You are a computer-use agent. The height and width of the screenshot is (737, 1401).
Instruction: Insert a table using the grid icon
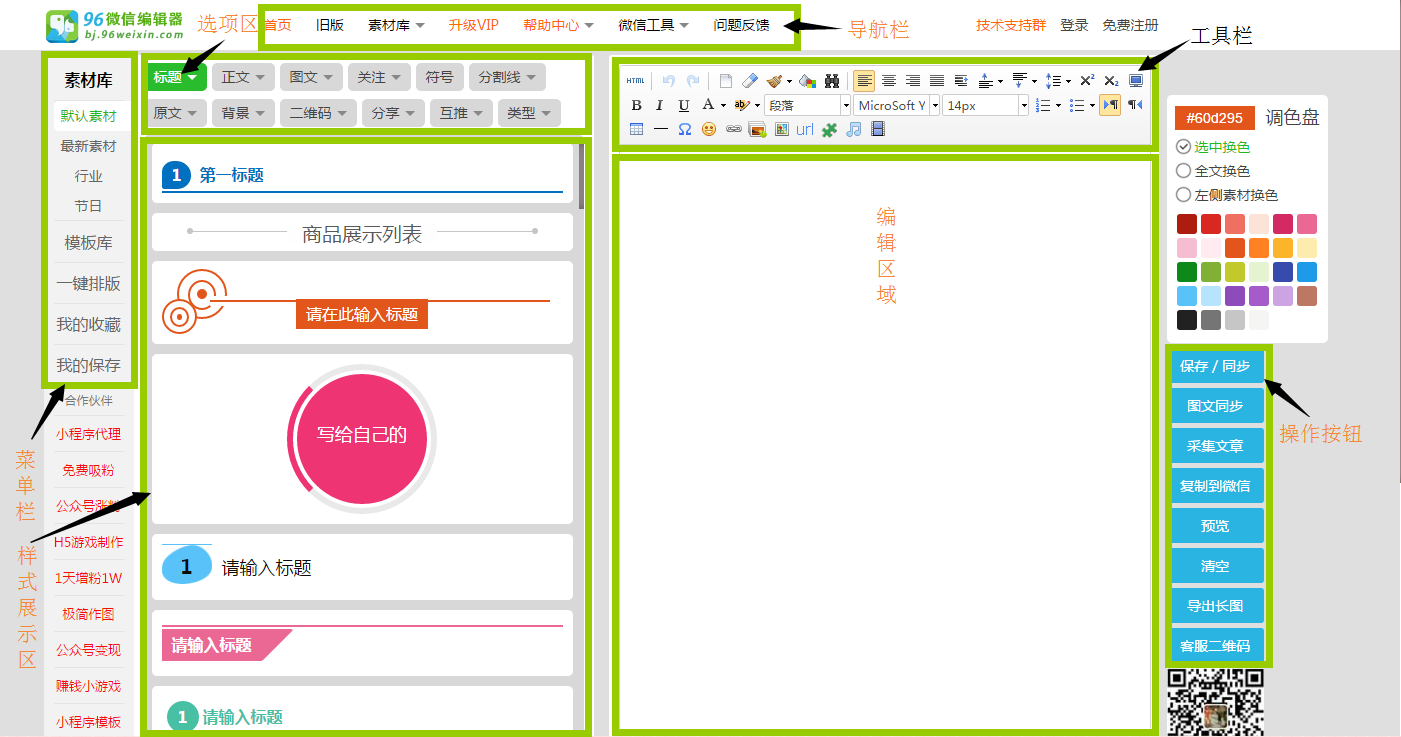click(636, 129)
